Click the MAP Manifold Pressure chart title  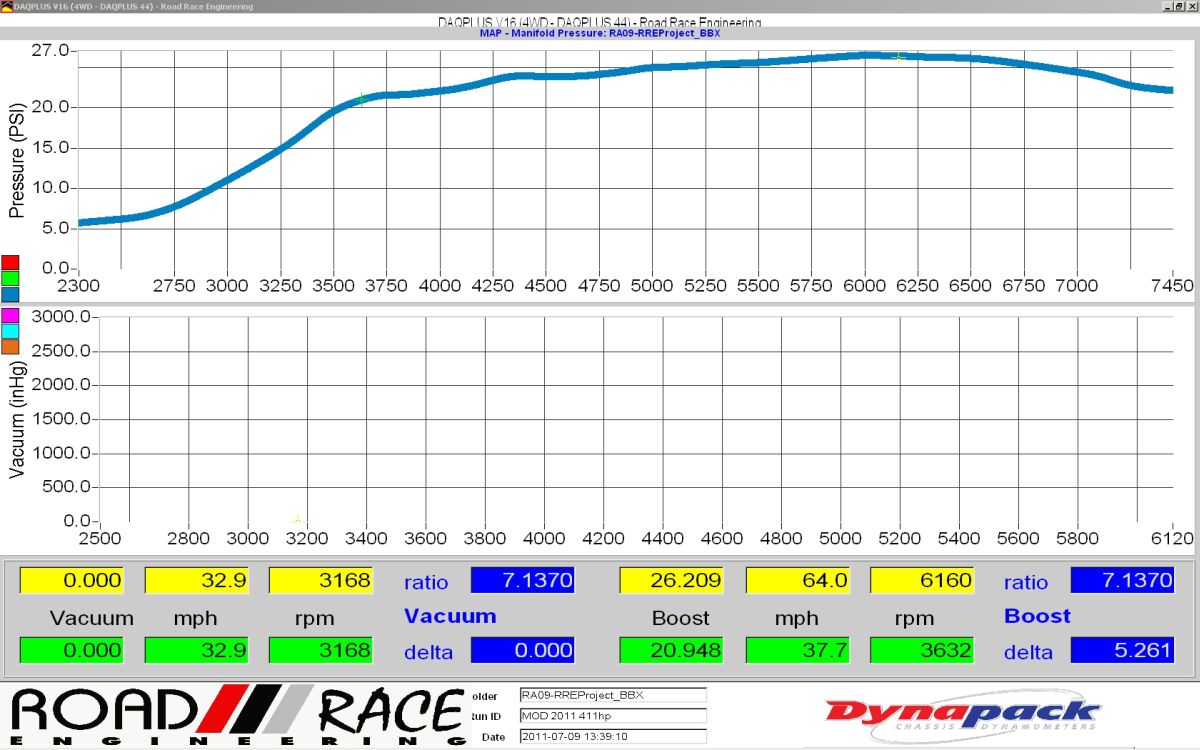[600, 33]
